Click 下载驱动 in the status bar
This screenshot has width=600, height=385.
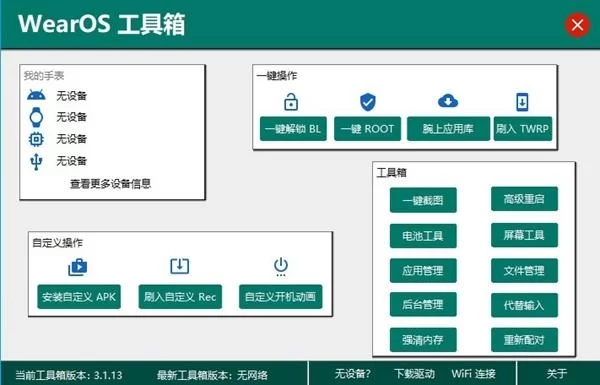tap(414, 374)
